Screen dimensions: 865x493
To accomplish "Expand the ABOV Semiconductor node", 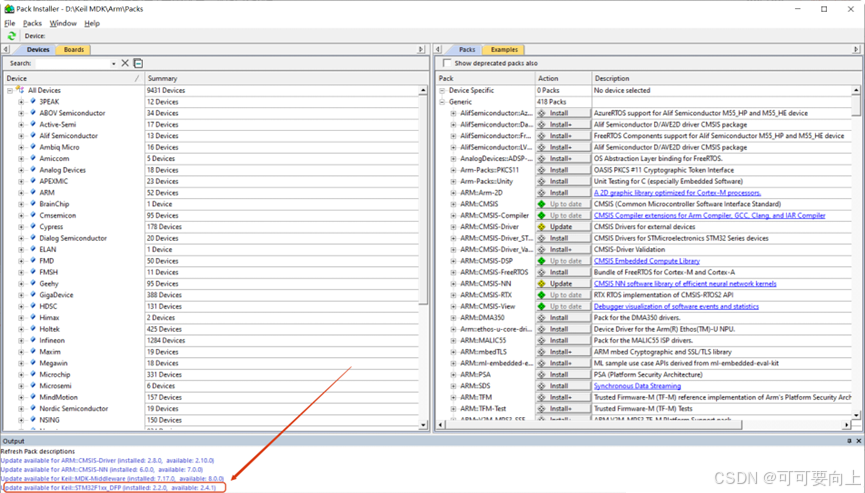I will (x=21, y=113).
